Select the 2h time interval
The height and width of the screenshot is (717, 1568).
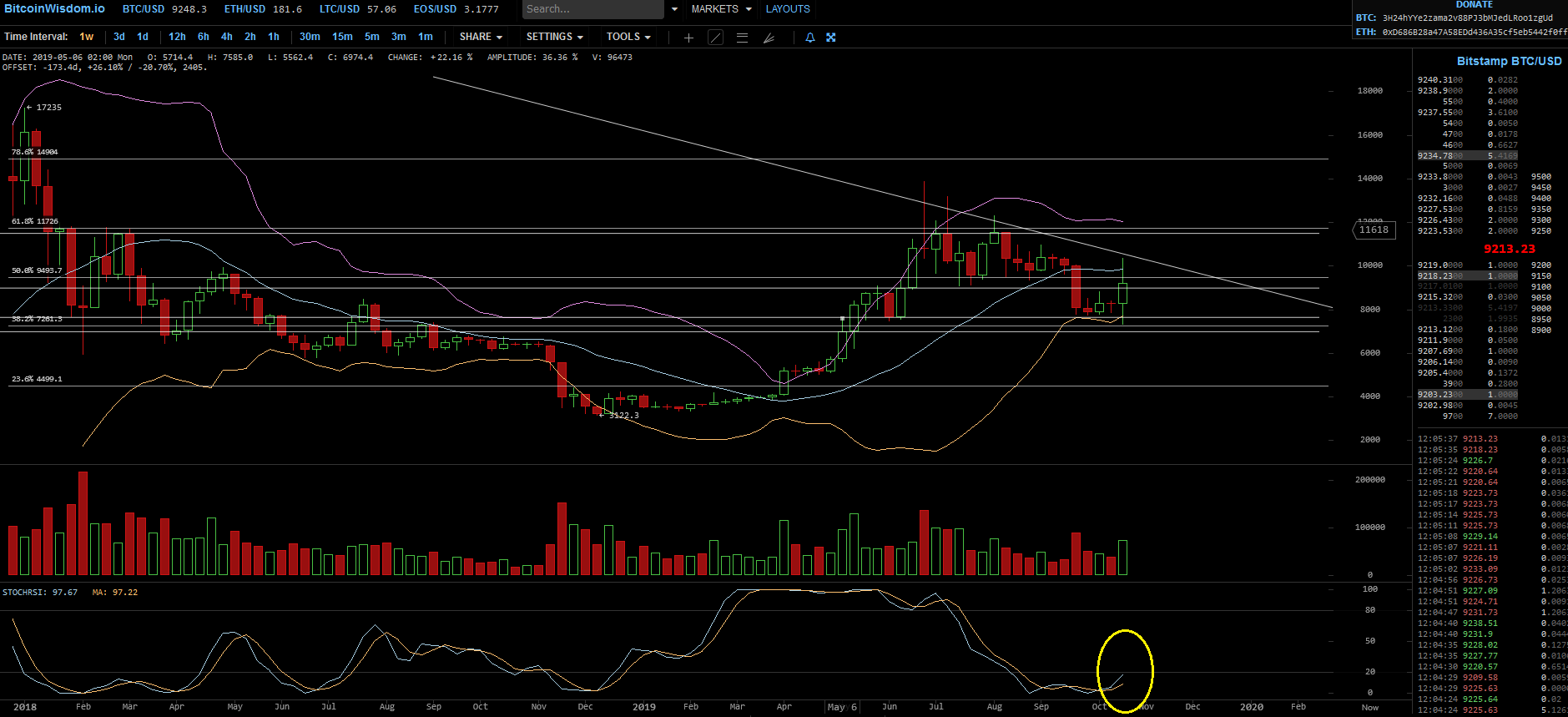point(250,37)
